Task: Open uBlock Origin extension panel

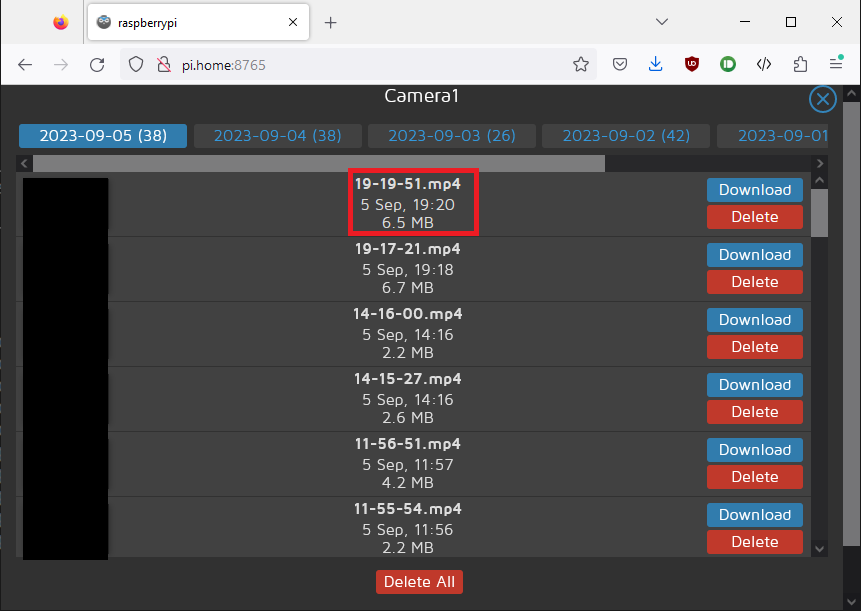Action: [691, 64]
